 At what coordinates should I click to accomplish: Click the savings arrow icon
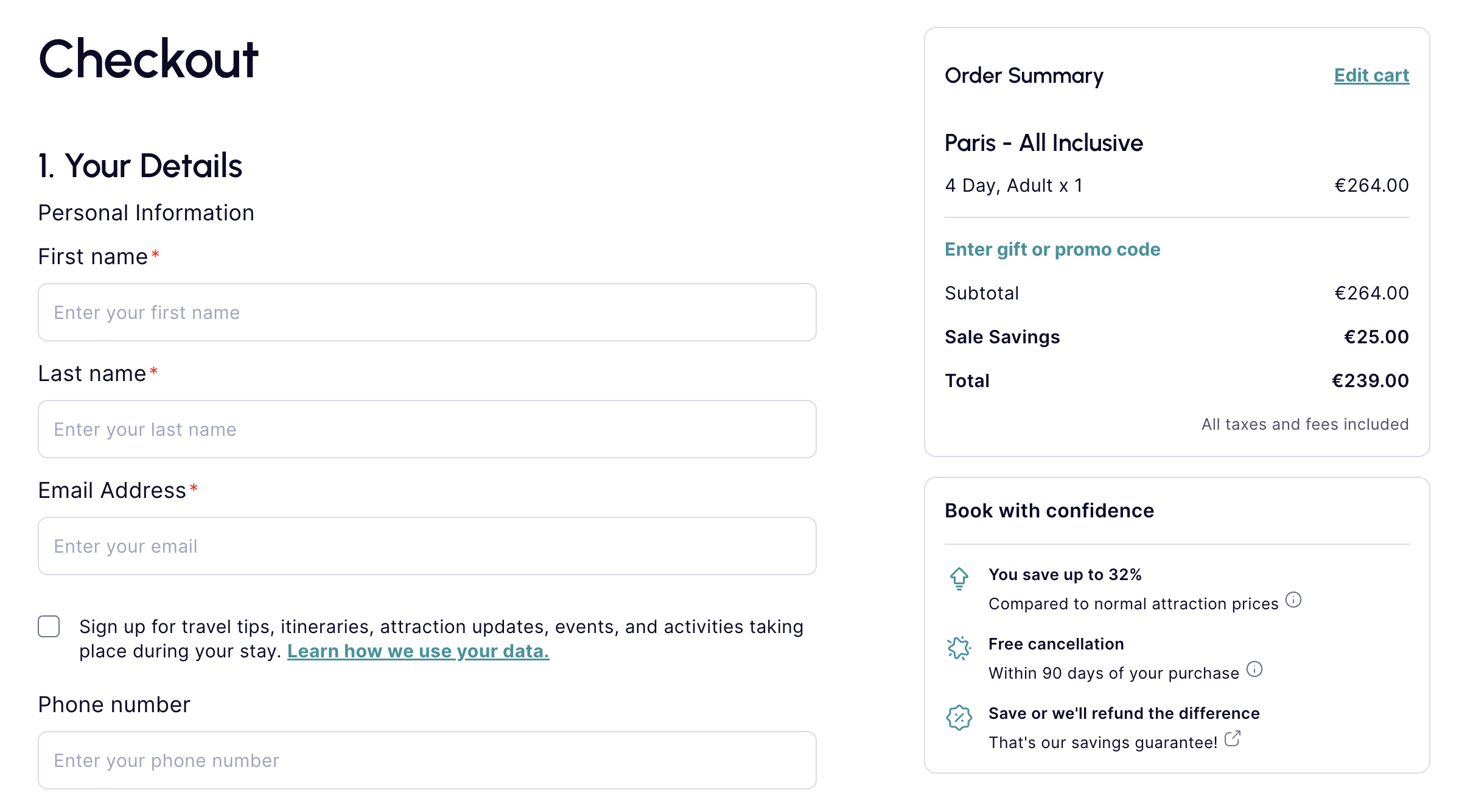pyautogui.click(x=959, y=578)
